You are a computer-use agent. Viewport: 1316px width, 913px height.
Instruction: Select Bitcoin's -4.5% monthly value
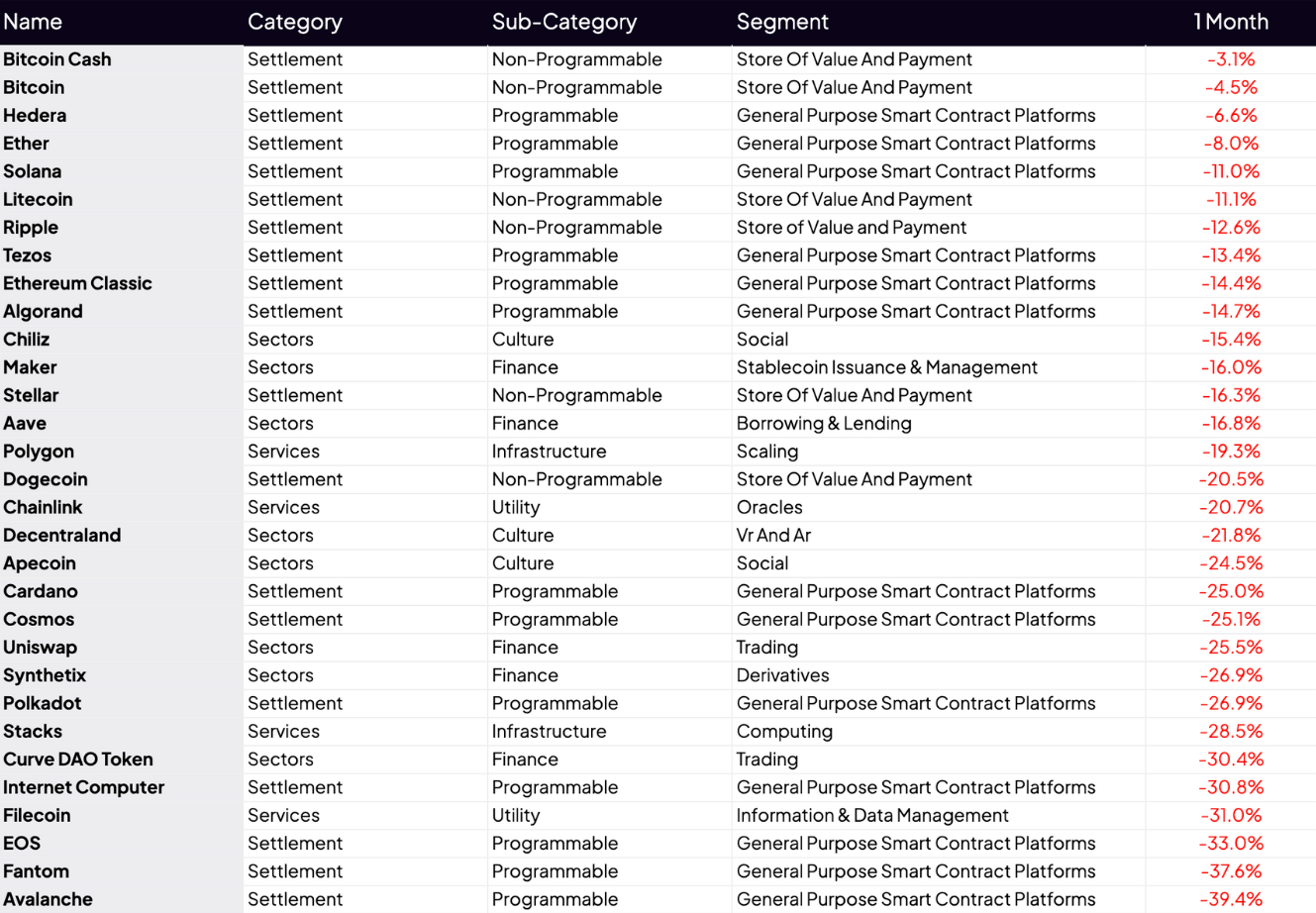click(x=1231, y=88)
